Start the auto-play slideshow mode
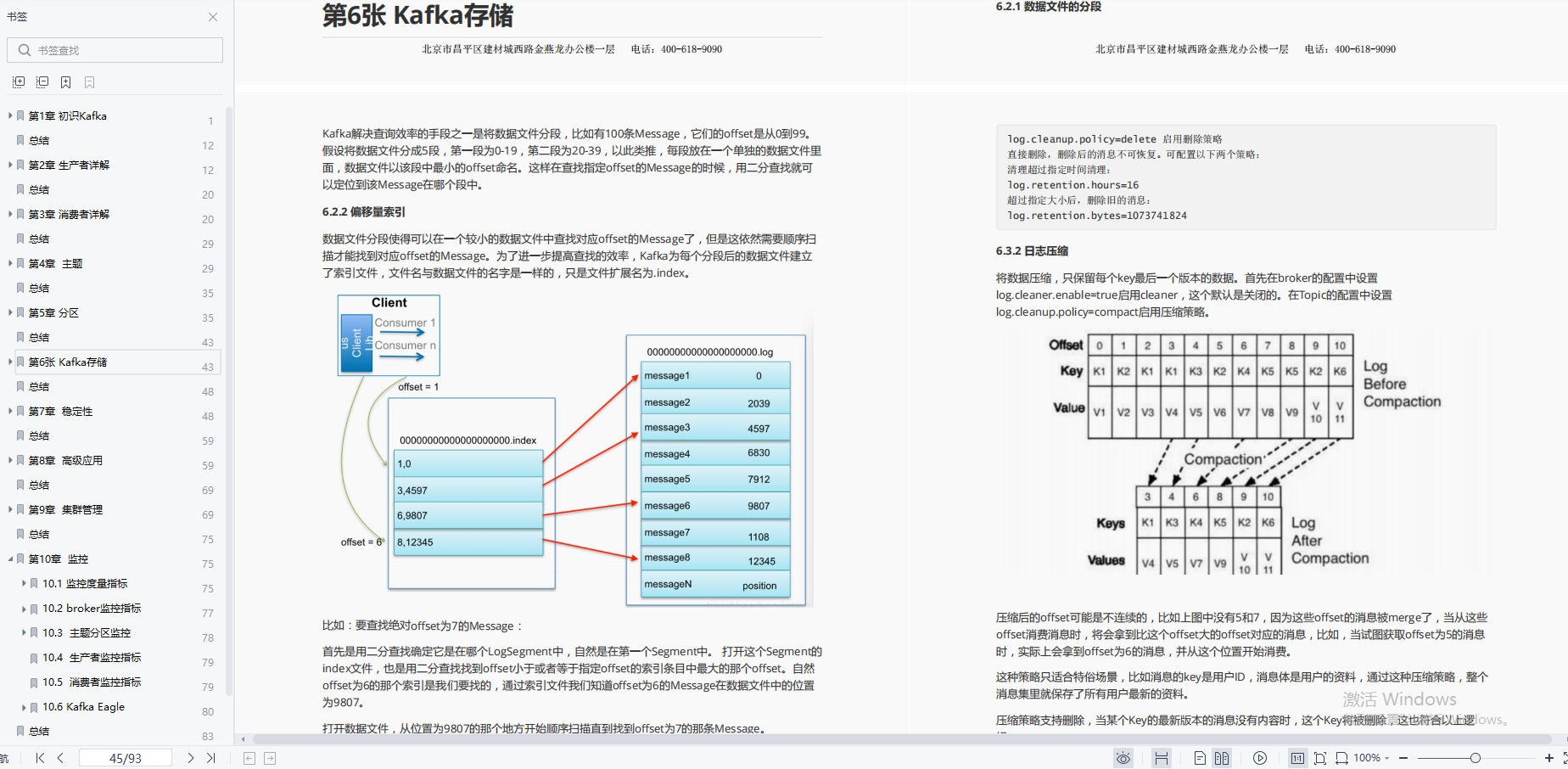This screenshot has width=1568, height=769. [1260, 758]
